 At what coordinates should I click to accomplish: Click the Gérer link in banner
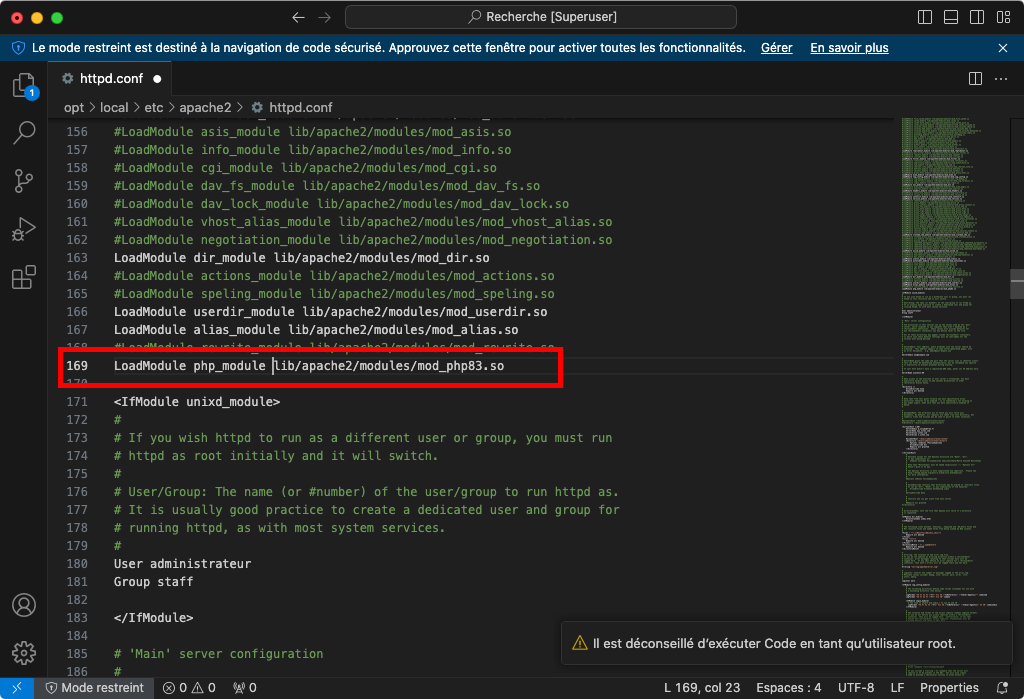pyautogui.click(x=776, y=48)
